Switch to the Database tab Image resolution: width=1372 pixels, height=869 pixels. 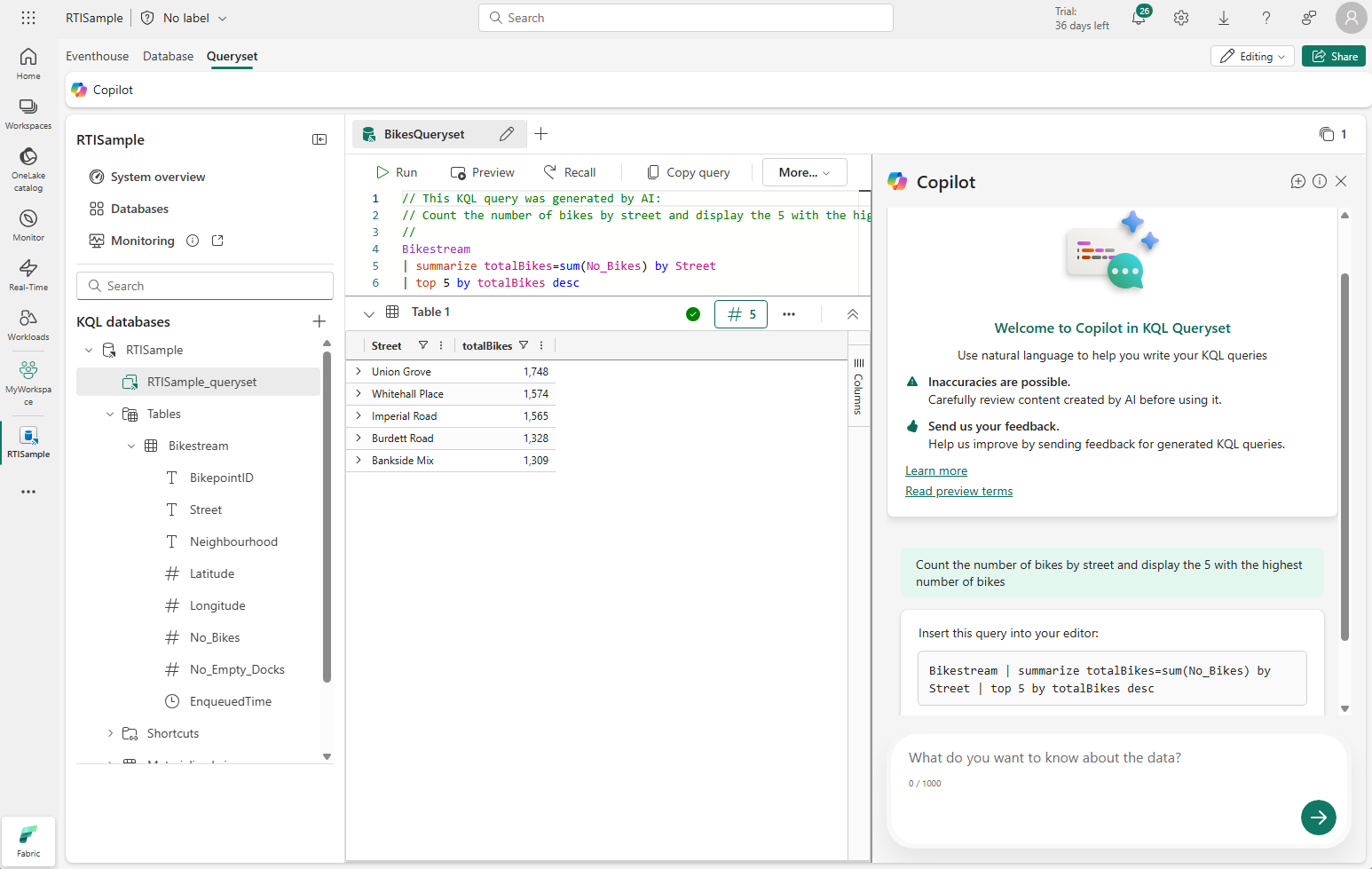[x=168, y=56]
